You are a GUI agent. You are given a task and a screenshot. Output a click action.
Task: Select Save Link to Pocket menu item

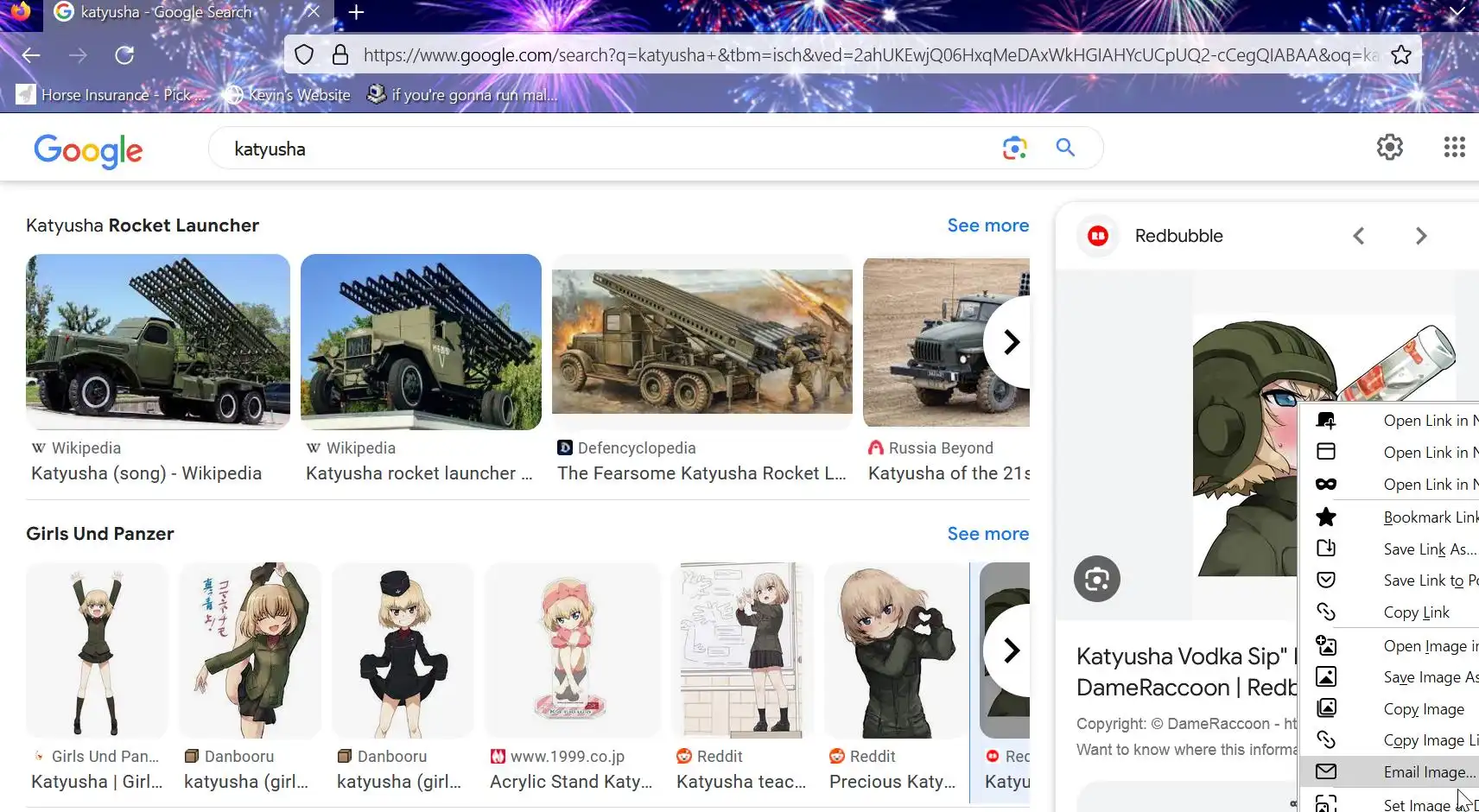tap(1389, 580)
